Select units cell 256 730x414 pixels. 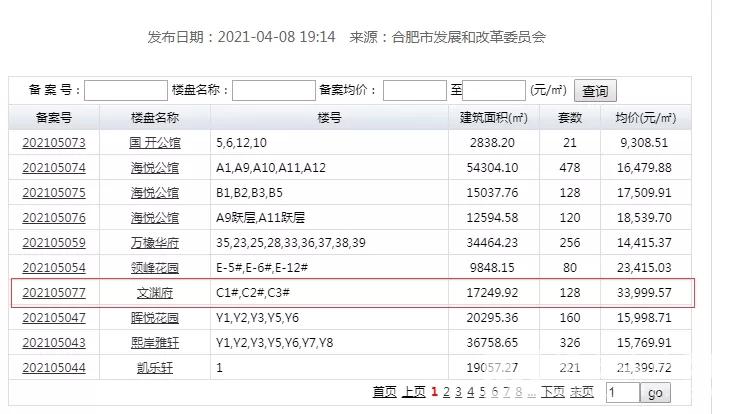coord(570,243)
